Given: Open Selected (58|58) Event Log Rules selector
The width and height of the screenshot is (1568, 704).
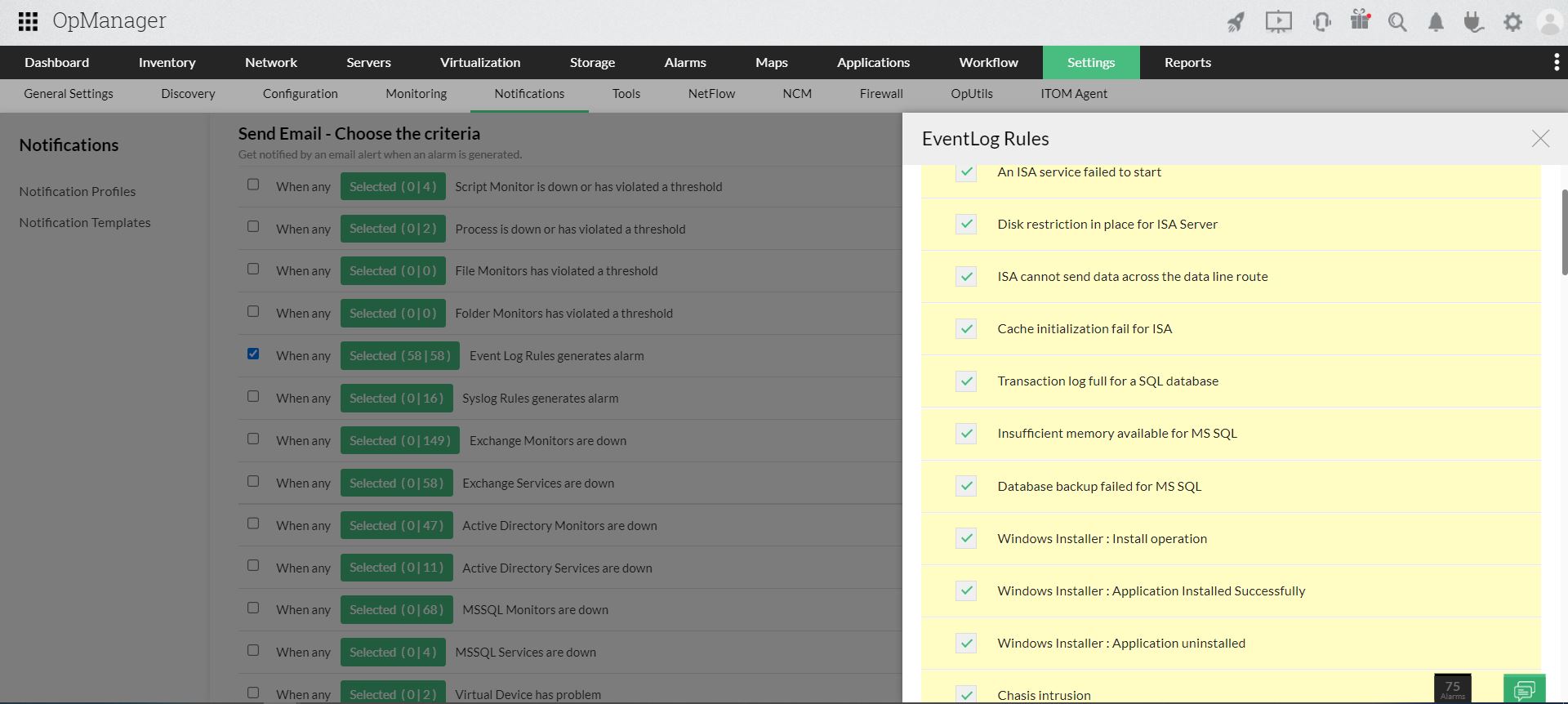Looking at the screenshot, I should point(400,355).
